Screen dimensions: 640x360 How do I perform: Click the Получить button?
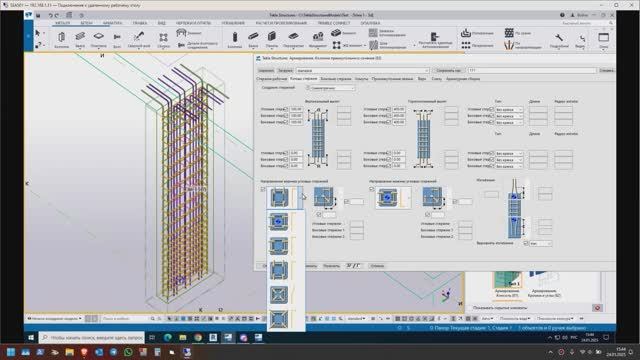tap(331, 266)
